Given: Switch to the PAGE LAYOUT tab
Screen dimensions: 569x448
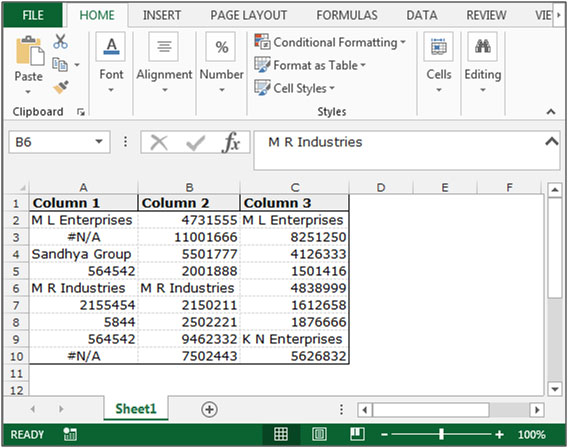Looking at the screenshot, I should [x=249, y=15].
